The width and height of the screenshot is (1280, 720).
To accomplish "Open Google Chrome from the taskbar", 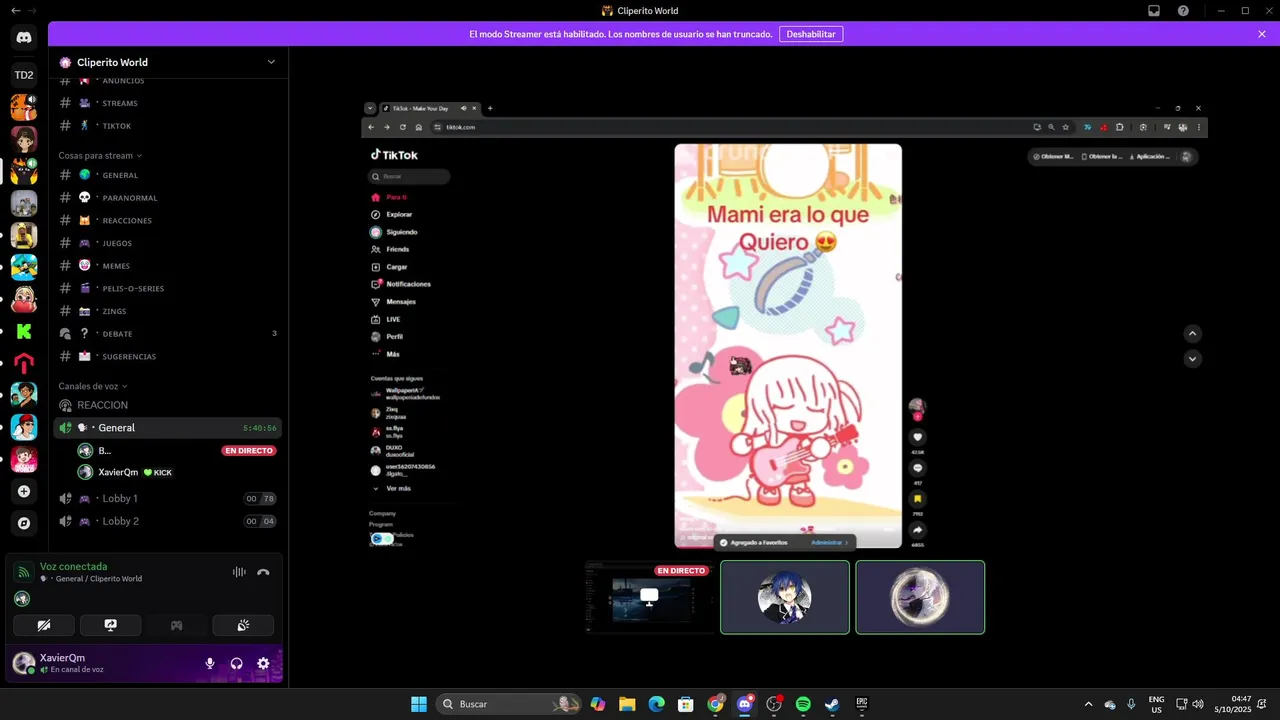I will (x=715, y=704).
